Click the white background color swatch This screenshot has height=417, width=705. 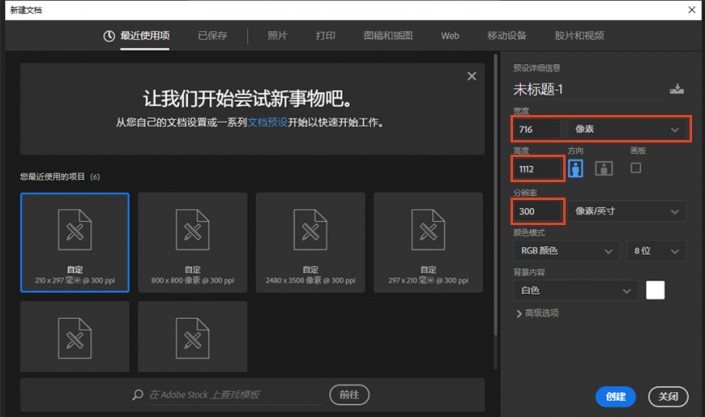655,290
